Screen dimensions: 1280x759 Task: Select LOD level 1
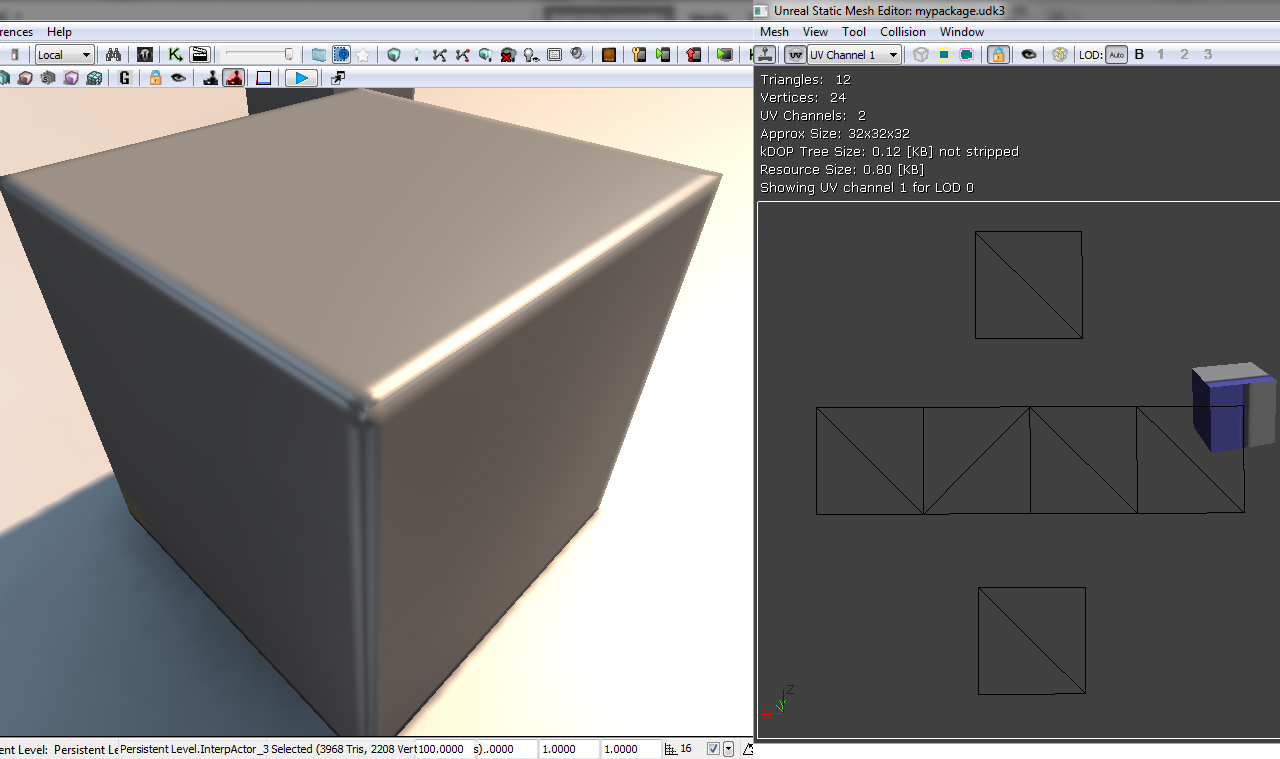(x=1161, y=55)
